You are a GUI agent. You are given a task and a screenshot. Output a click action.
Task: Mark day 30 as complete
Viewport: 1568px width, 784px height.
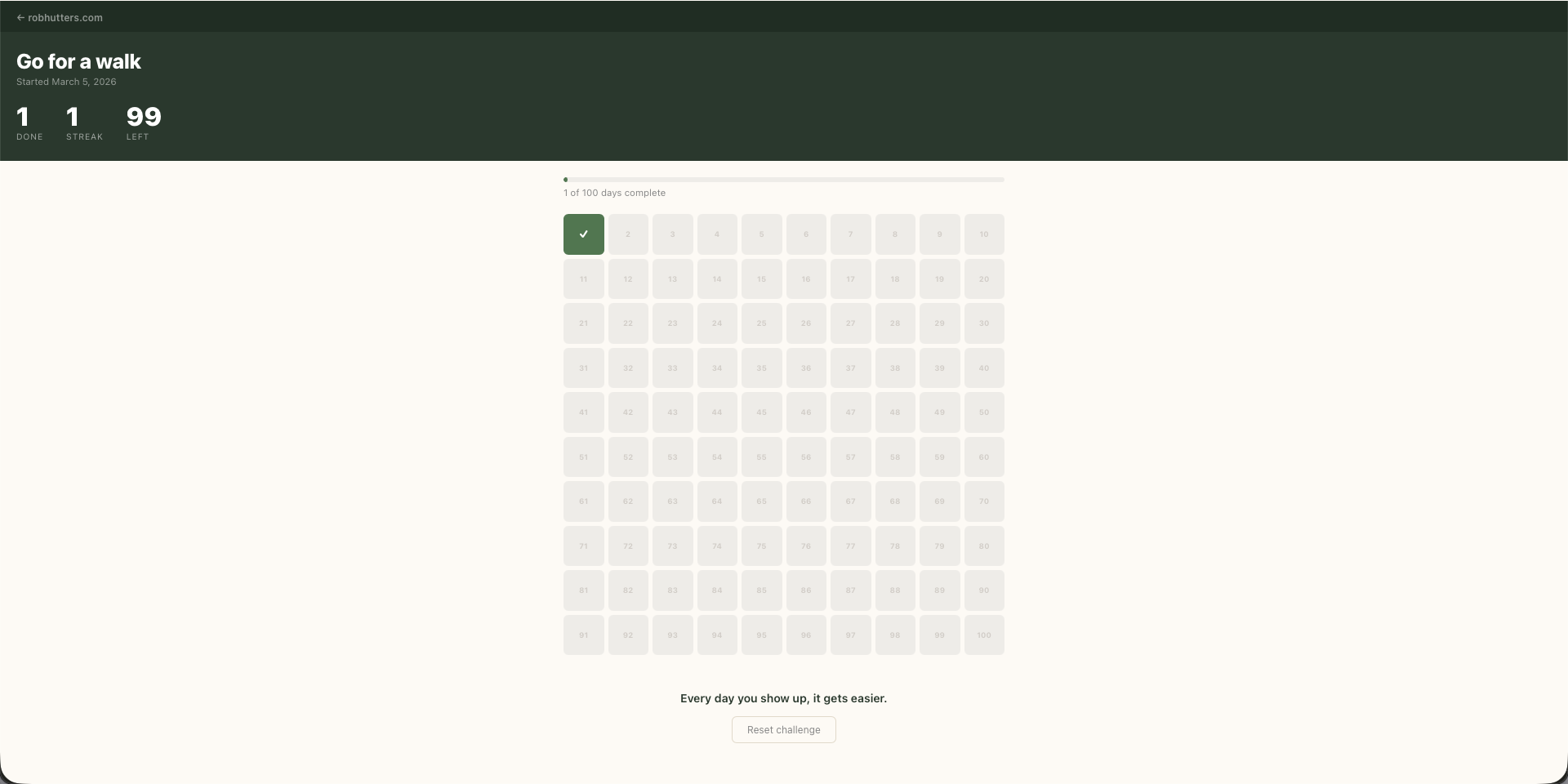984,323
